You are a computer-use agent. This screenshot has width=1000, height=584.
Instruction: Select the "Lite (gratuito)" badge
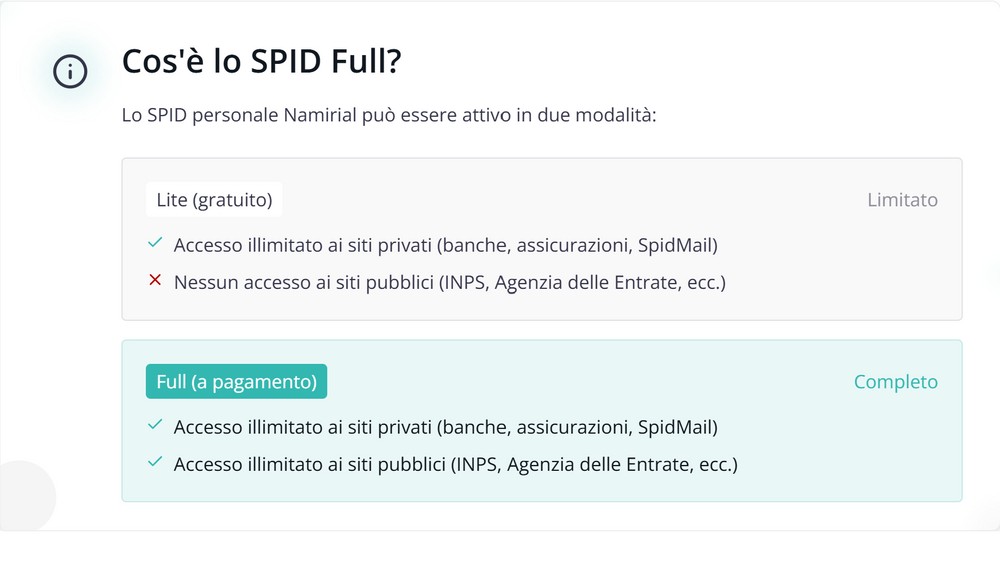point(214,200)
